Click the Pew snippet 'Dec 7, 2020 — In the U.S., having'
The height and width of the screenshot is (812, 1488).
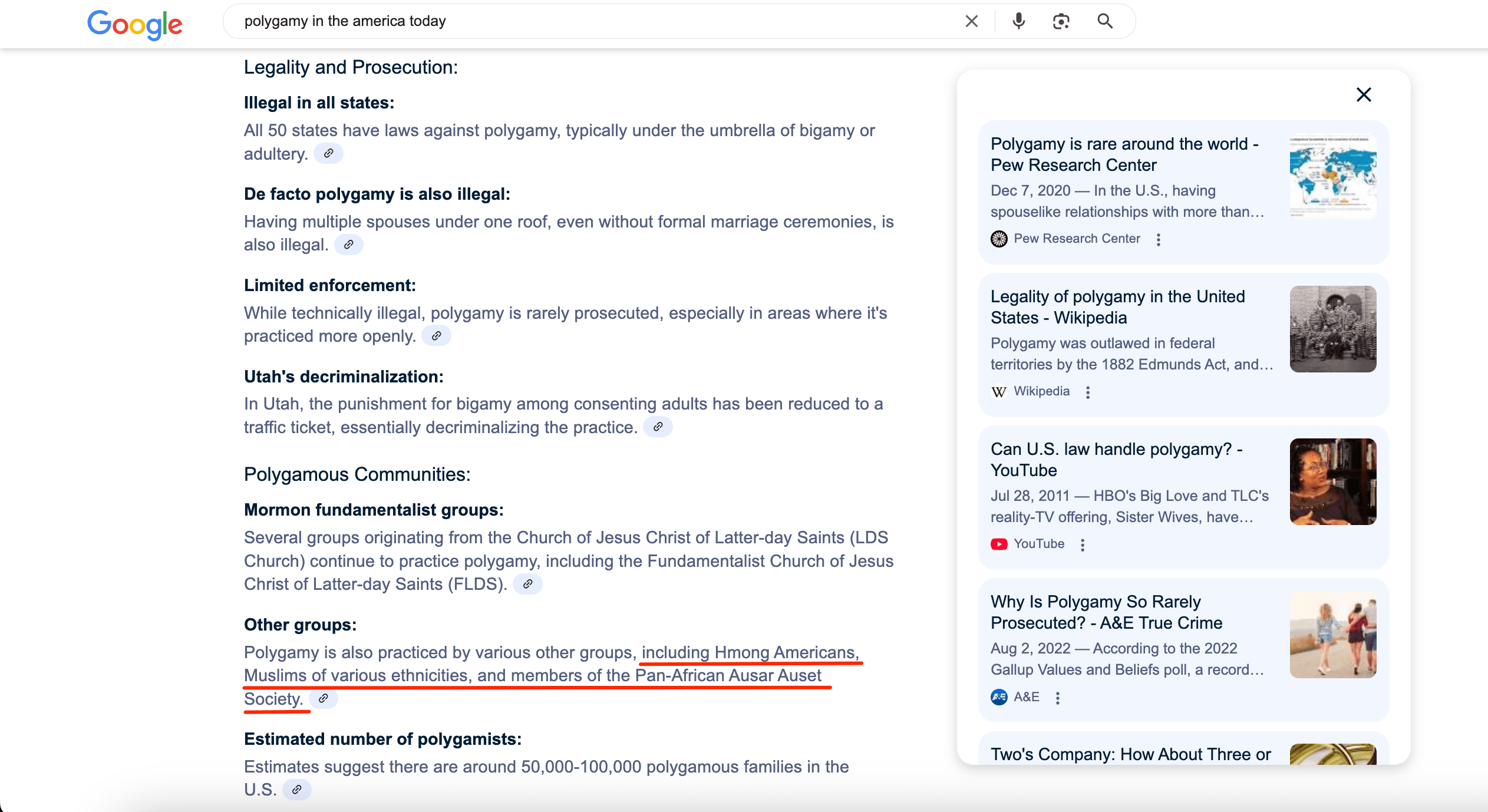click(x=1103, y=191)
